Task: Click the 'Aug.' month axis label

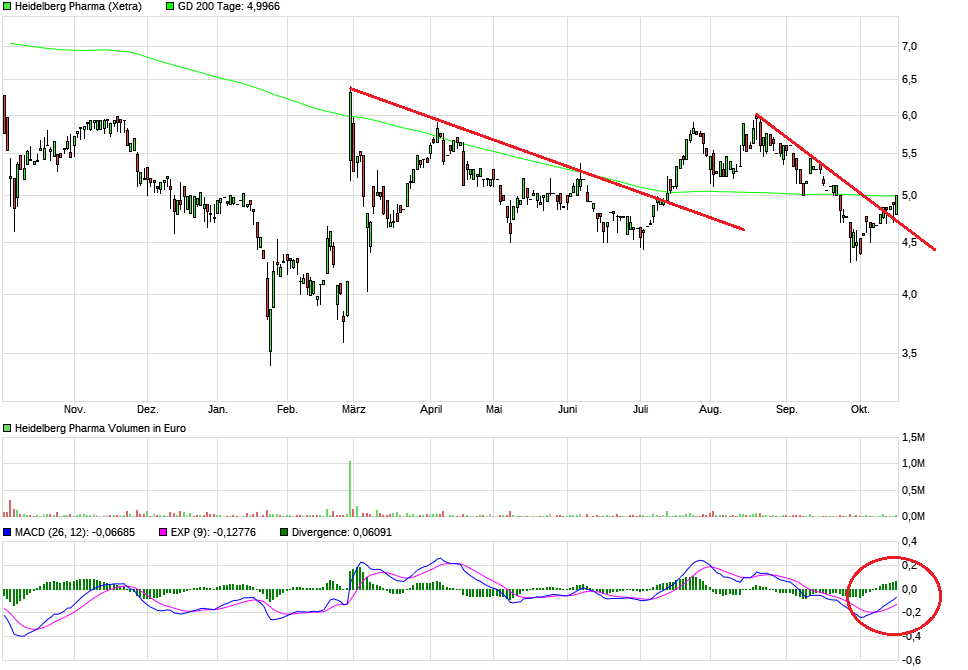Action: click(710, 409)
